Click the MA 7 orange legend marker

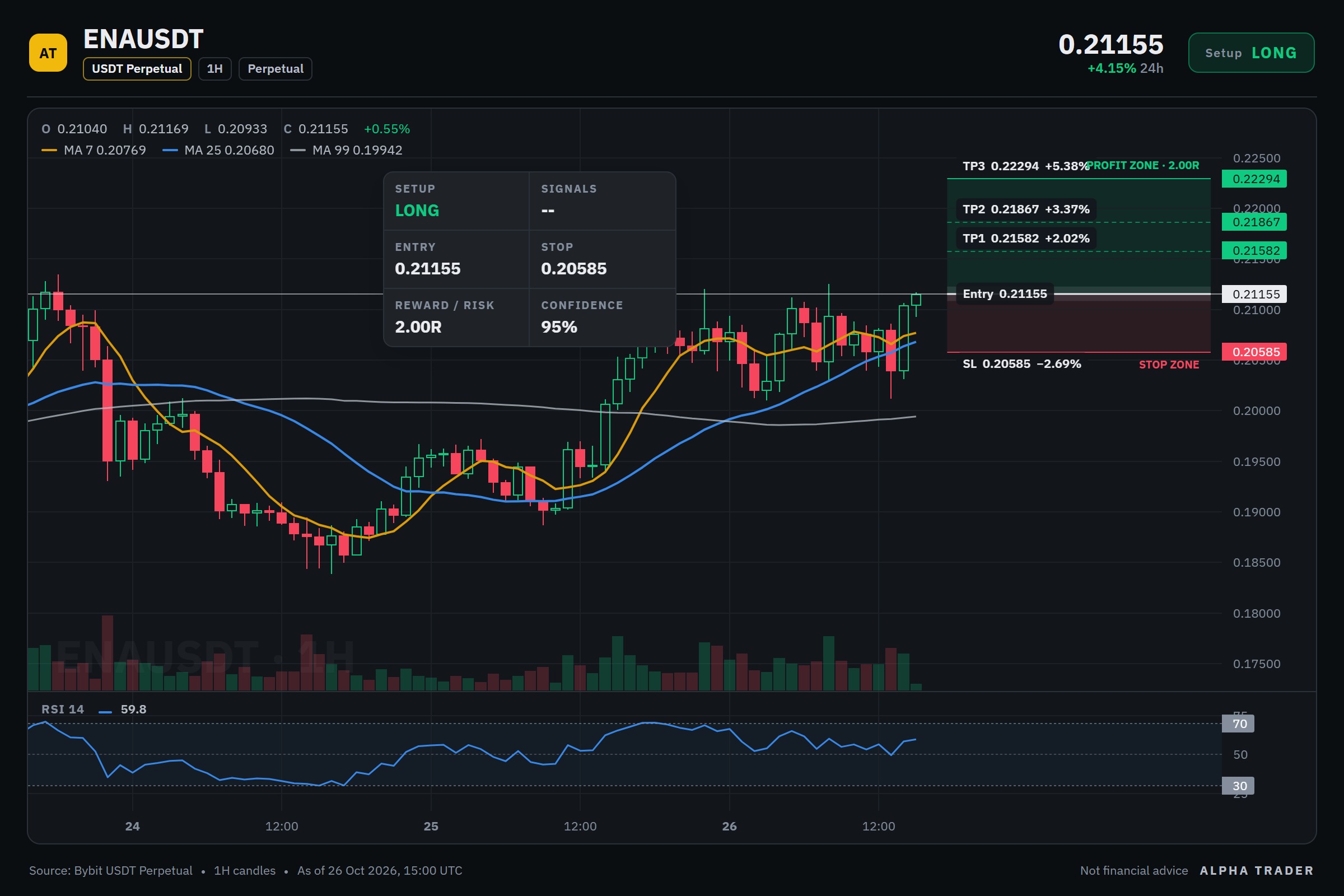pyautogui.click(x=49, y=150)
